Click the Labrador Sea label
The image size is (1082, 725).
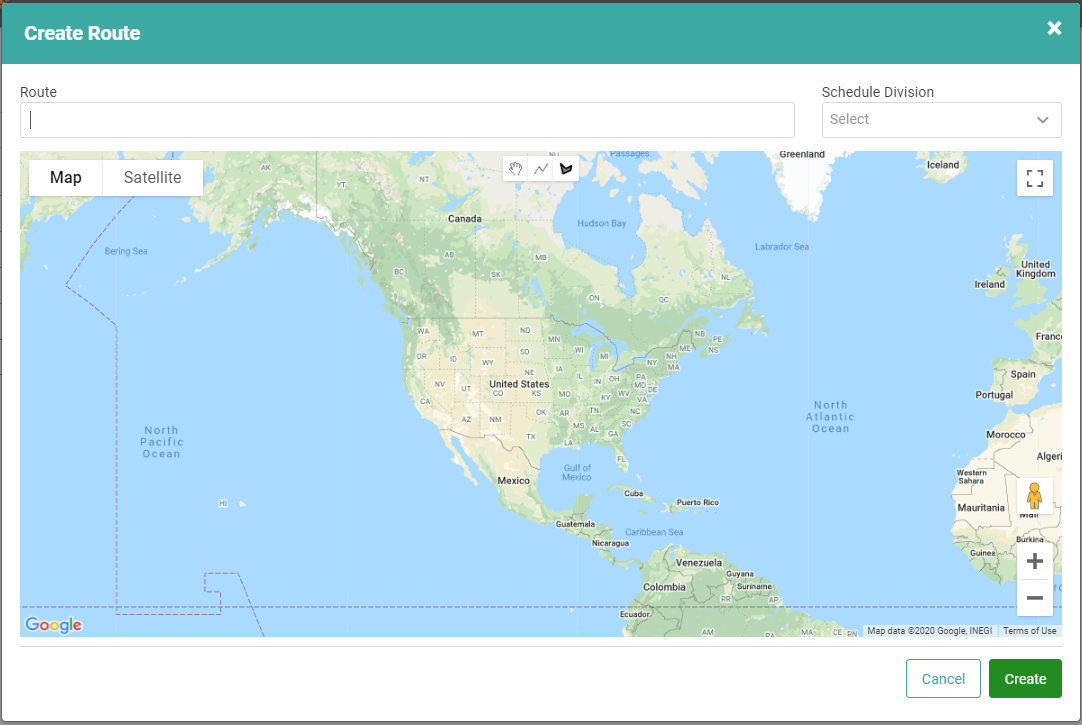click(x=781, y=247)
